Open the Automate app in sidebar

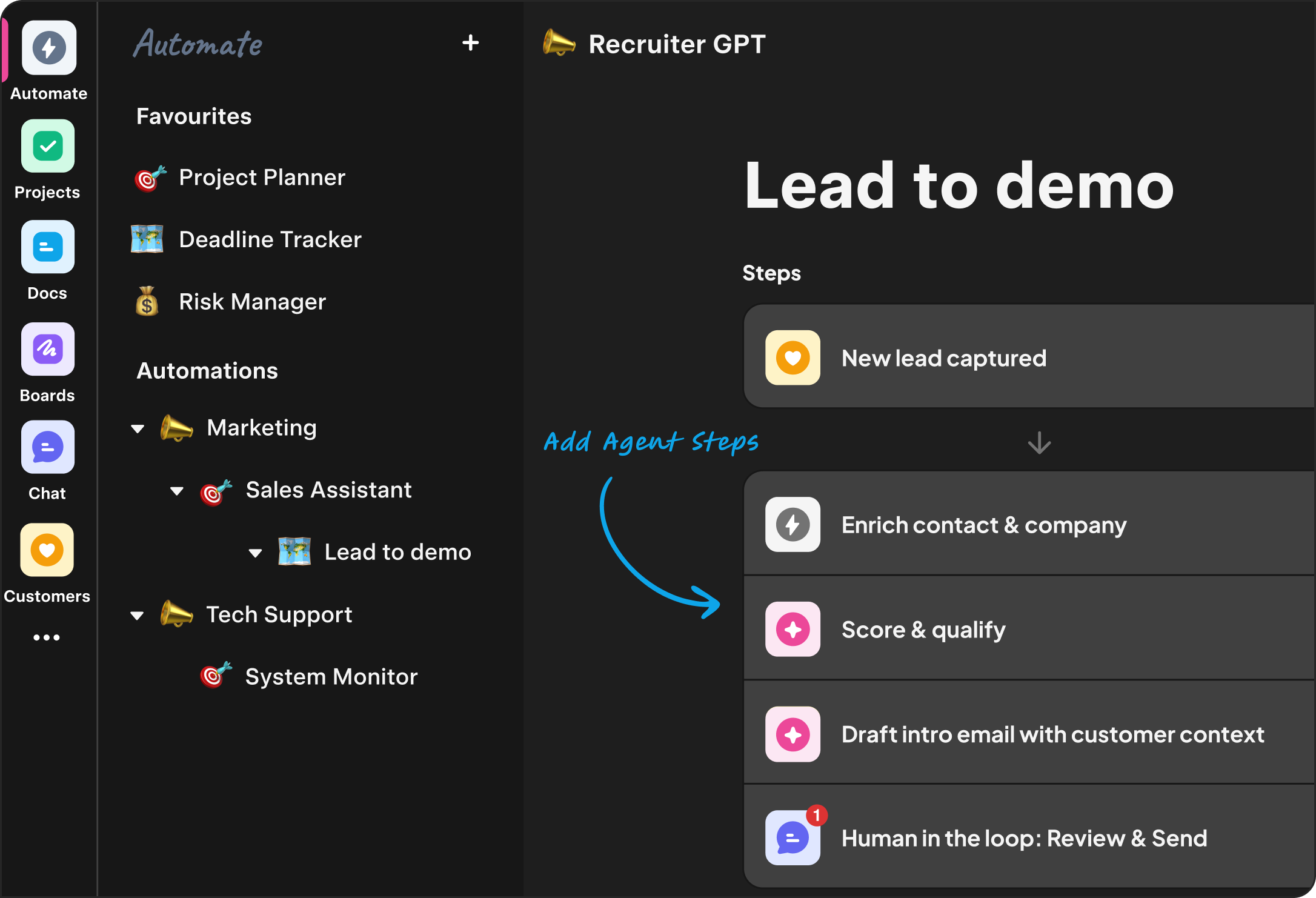[x=48, y=48]
